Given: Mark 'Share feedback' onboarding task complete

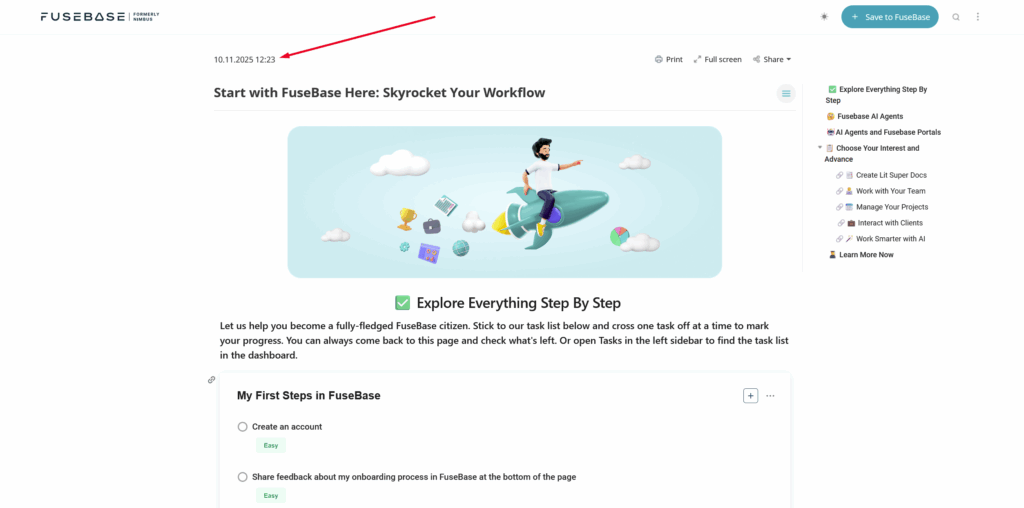Looking at the screenshot, I should (x=243, y=477).
